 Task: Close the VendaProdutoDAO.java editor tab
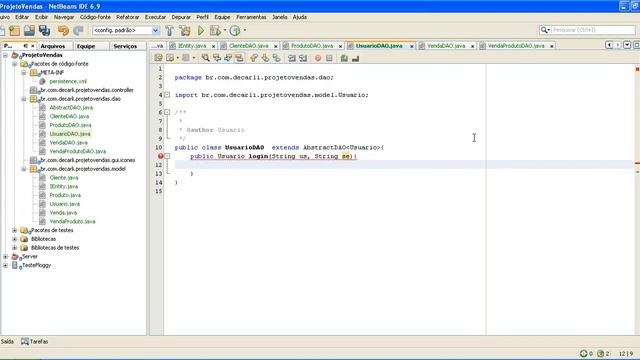click(552, 47)
